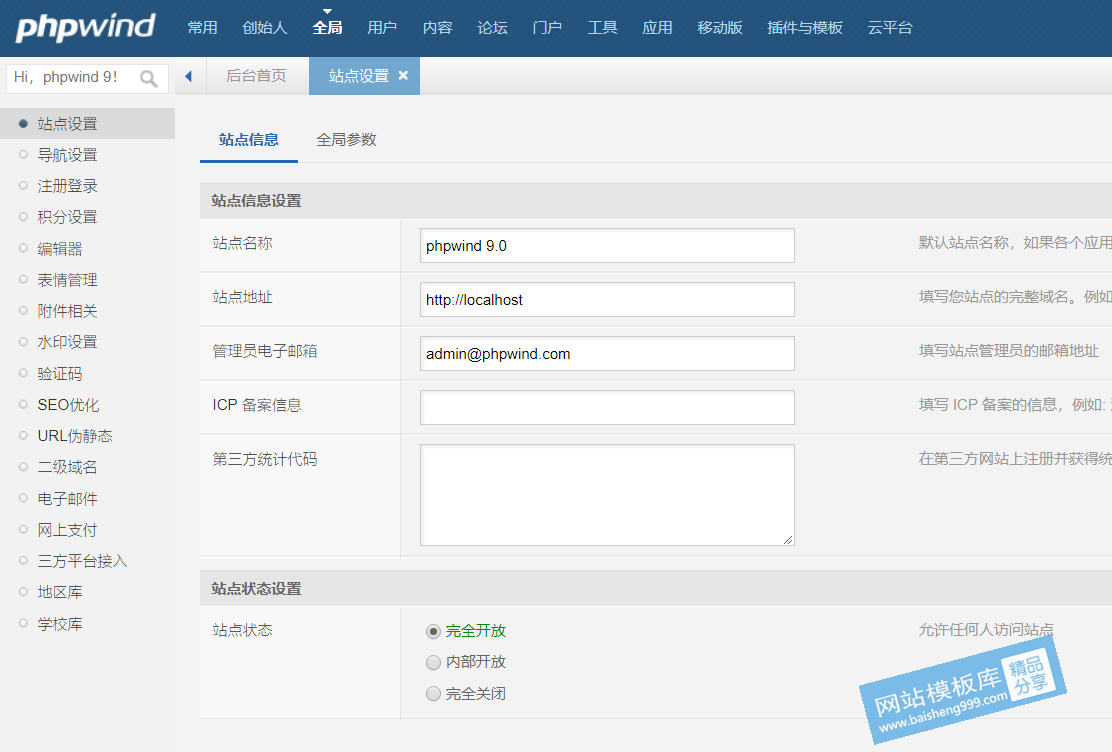Click the 站点地址 input field
1112x752 pixels.
tap(607, 299)
